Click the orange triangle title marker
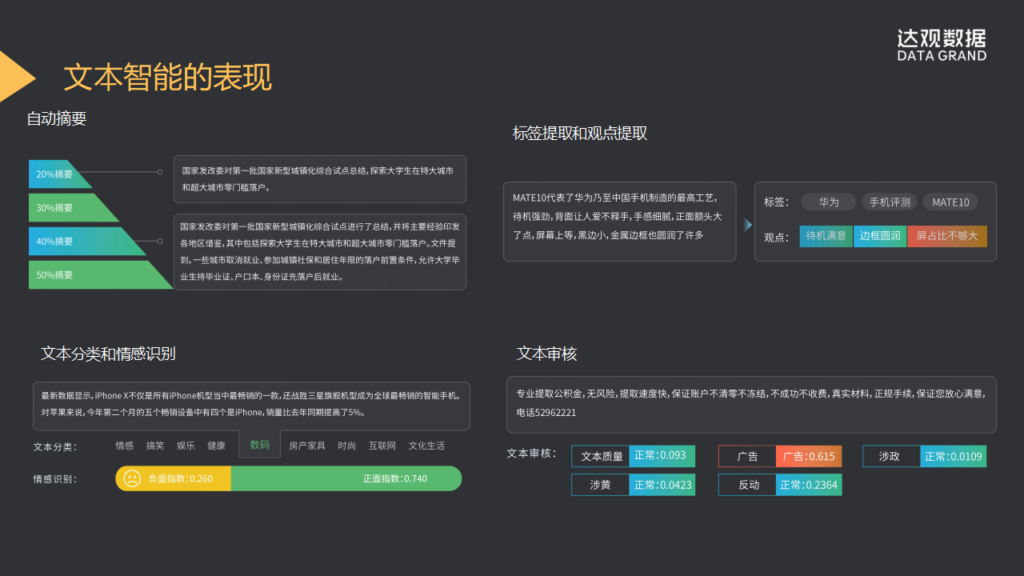1024x576 pixels. [x=16, y=76]
